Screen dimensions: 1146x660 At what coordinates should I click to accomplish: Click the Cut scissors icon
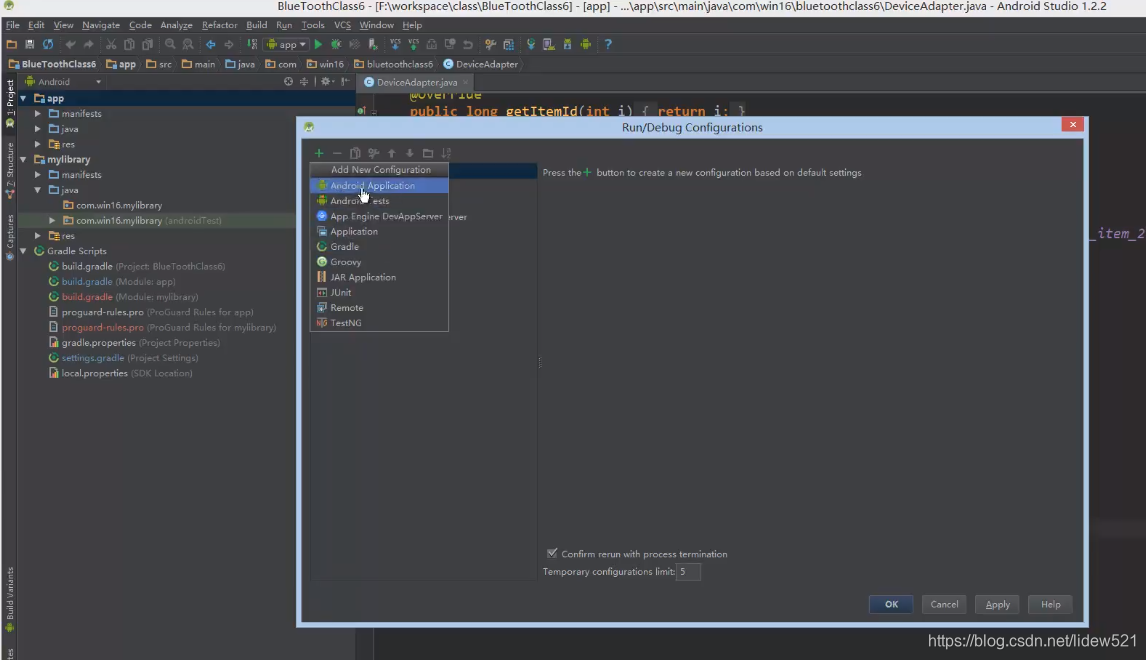pyautogui.click(x=111, y=45)
